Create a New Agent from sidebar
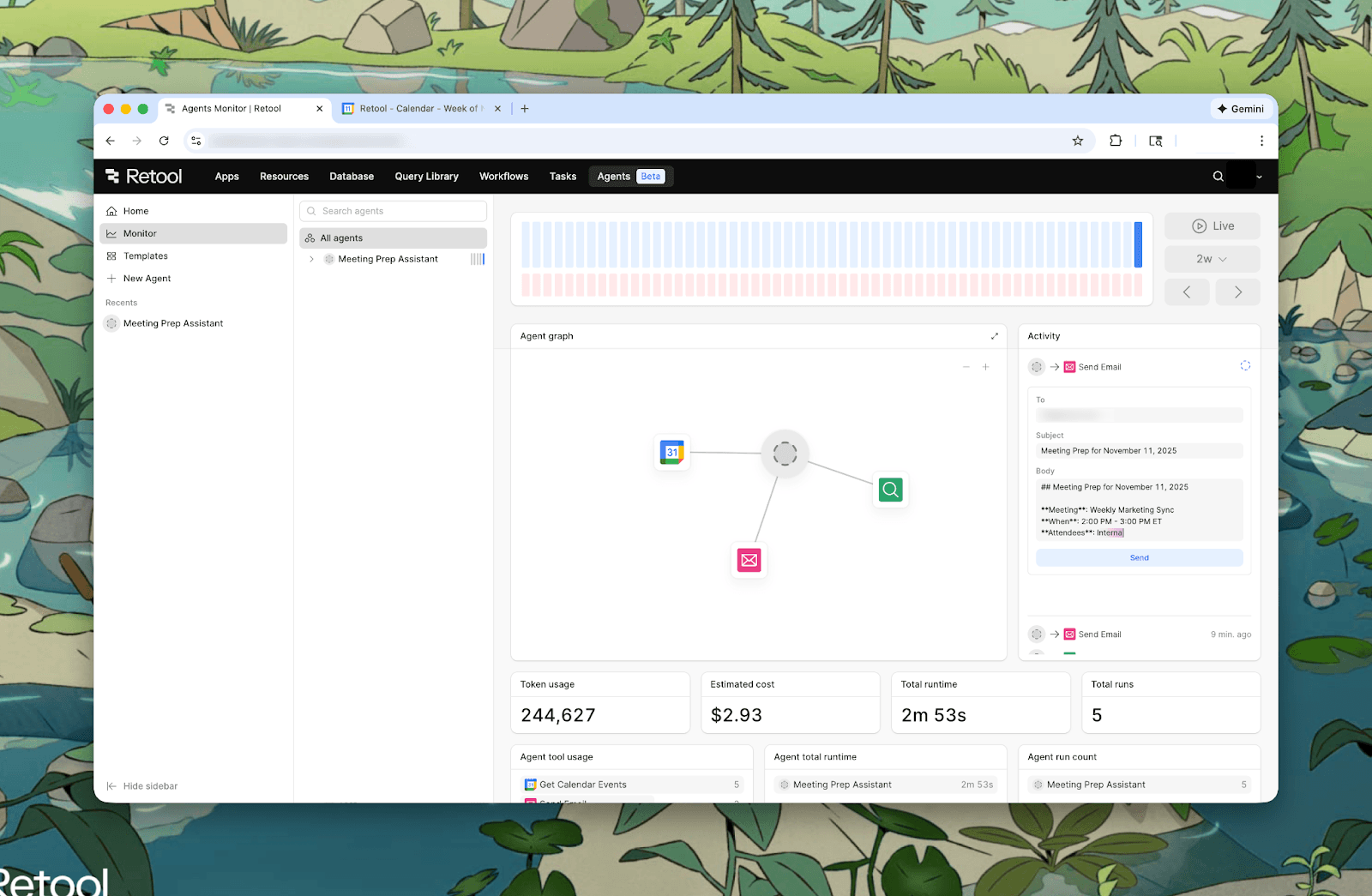This screenshot has height=896, width=1372. click(x=147, y=279)
